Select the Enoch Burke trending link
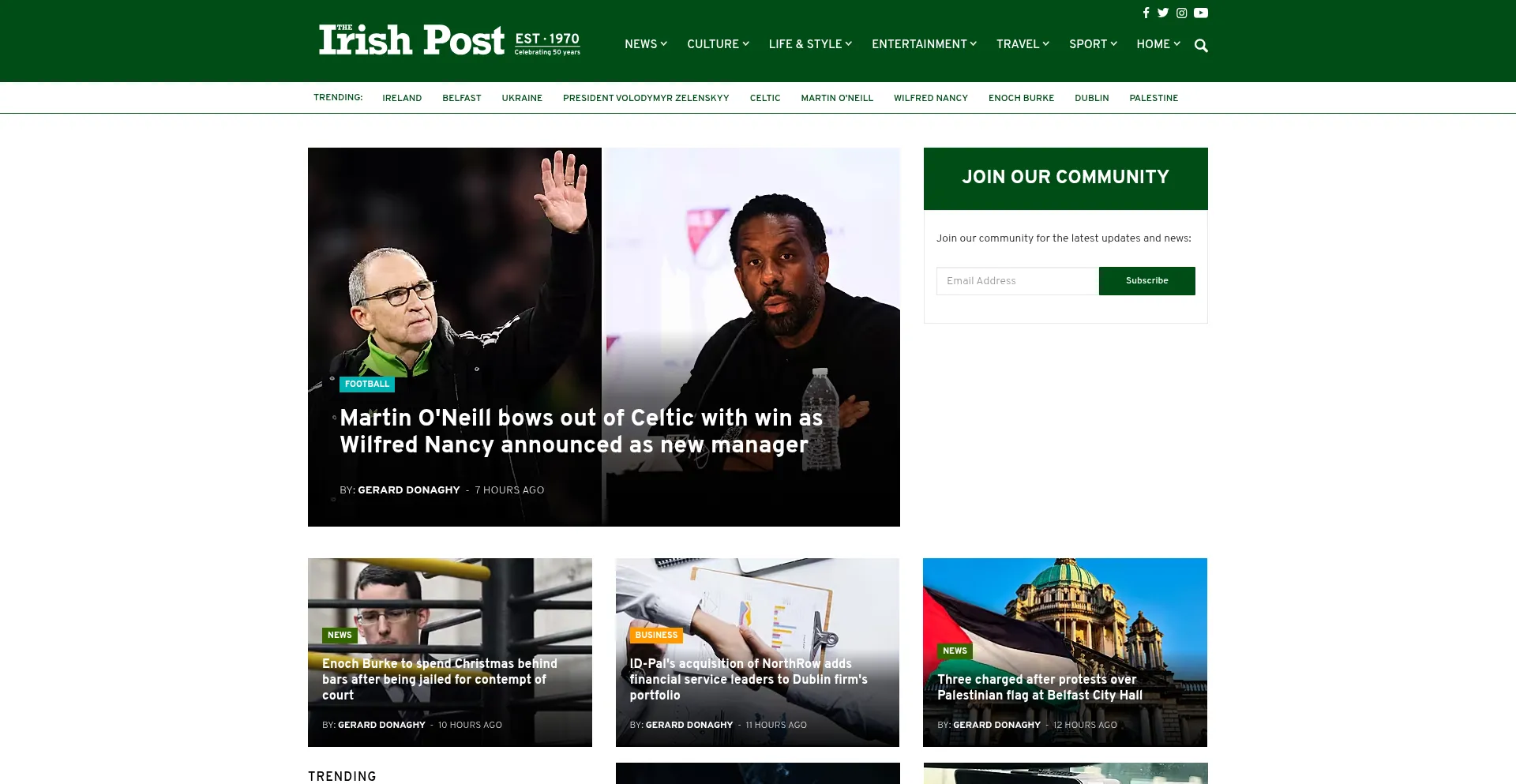This screenshot has width=1516, height=784. point(1021,98)
